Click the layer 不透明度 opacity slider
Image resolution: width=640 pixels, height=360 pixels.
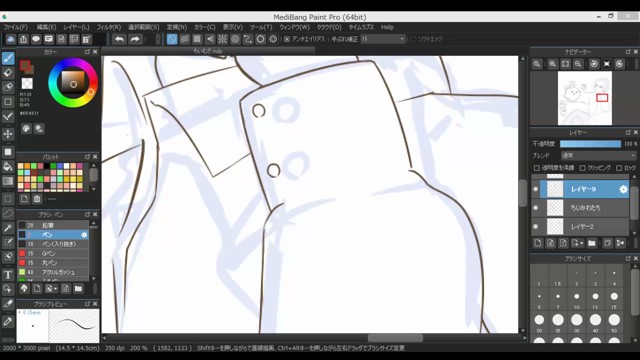[590, 144]
